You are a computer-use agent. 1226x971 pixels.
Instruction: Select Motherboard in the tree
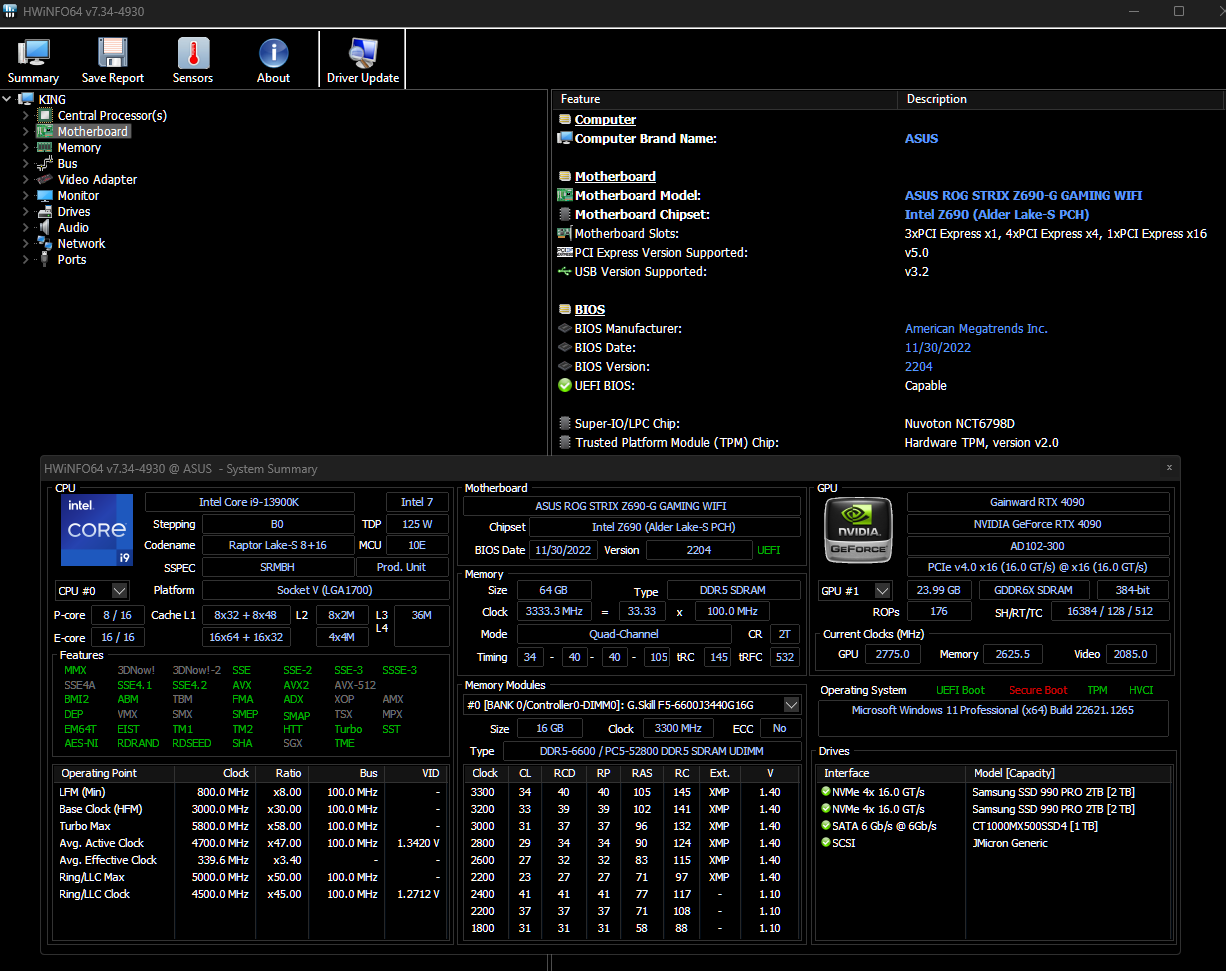tap(92, 131)
